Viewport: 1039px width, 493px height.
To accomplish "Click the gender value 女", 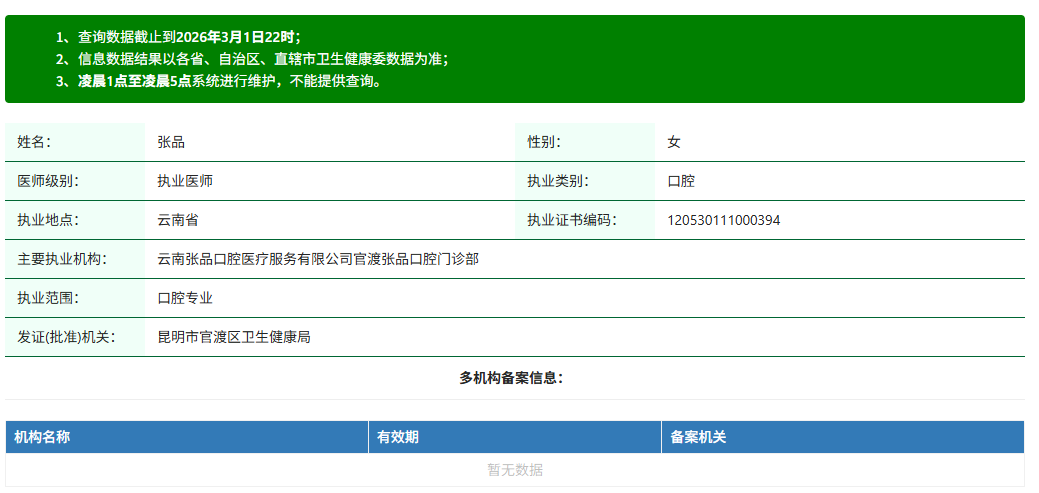I will point(674,142).
